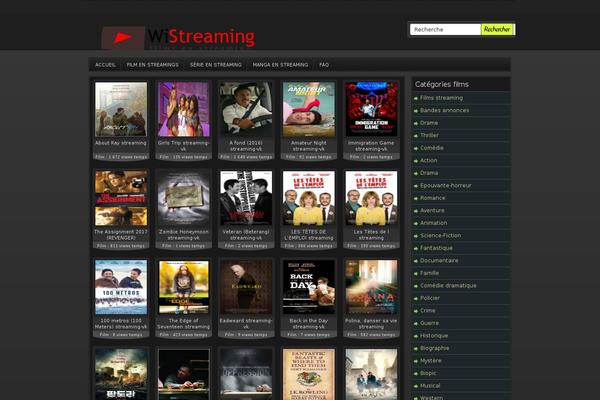The width and height of the screenshot is (600, 400).
Task: Select the Biopic category
Action: 428,373
